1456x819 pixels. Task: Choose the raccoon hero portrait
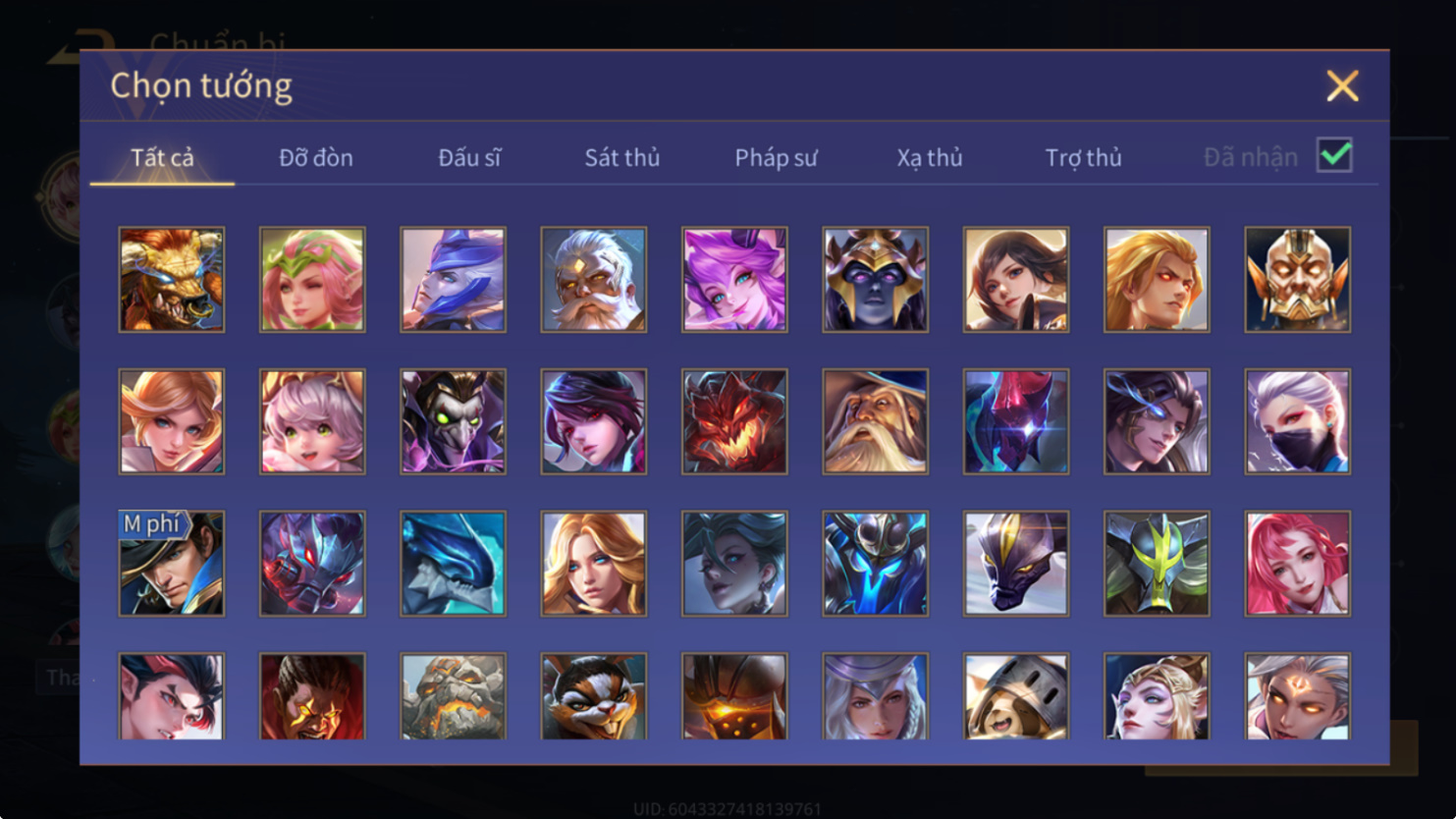[594, 696]
